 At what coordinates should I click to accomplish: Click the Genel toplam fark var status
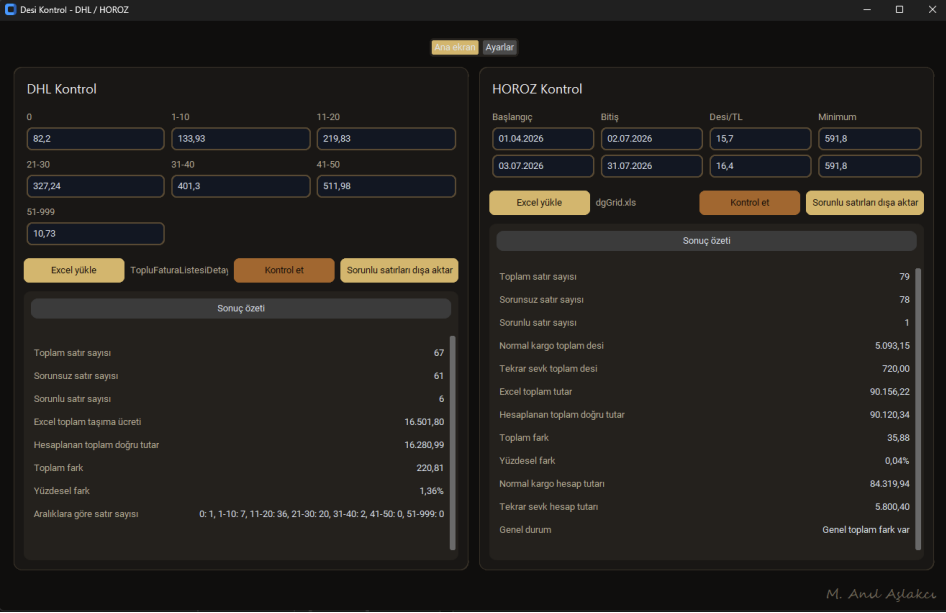866,530
